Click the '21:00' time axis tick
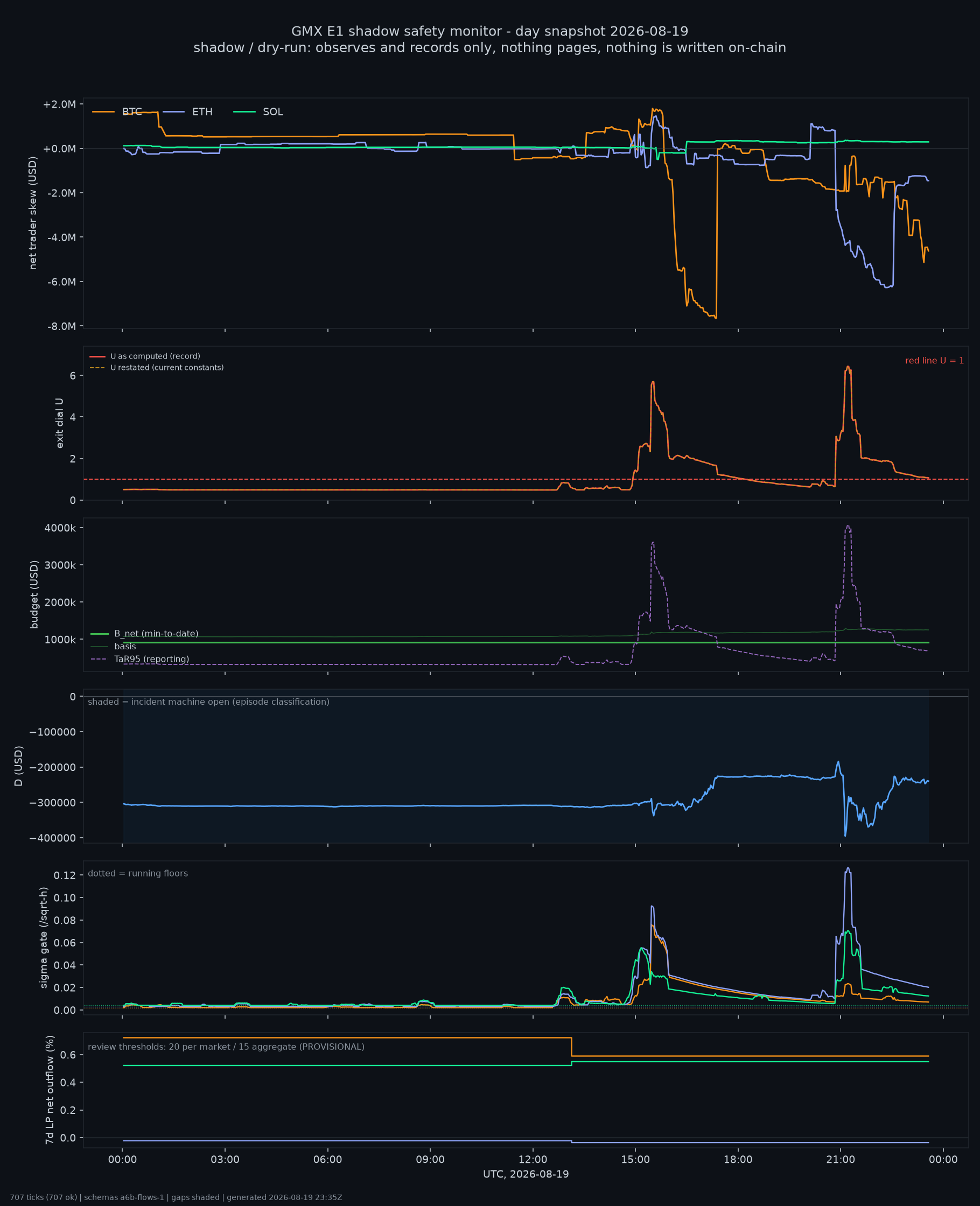 click(841, 1160)
